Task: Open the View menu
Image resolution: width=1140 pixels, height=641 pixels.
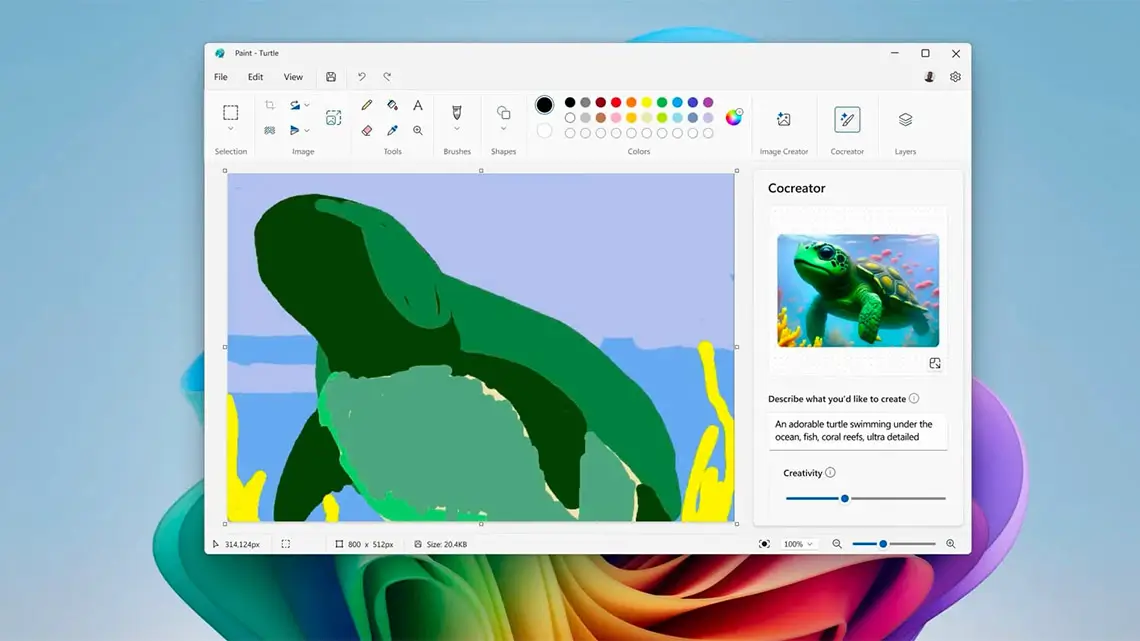Action: (x=293, y=77)
